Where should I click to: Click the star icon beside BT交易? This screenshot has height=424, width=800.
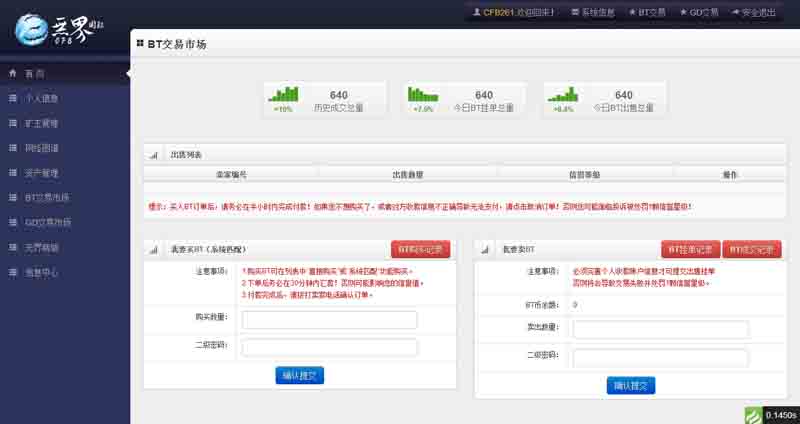[633, 12]
